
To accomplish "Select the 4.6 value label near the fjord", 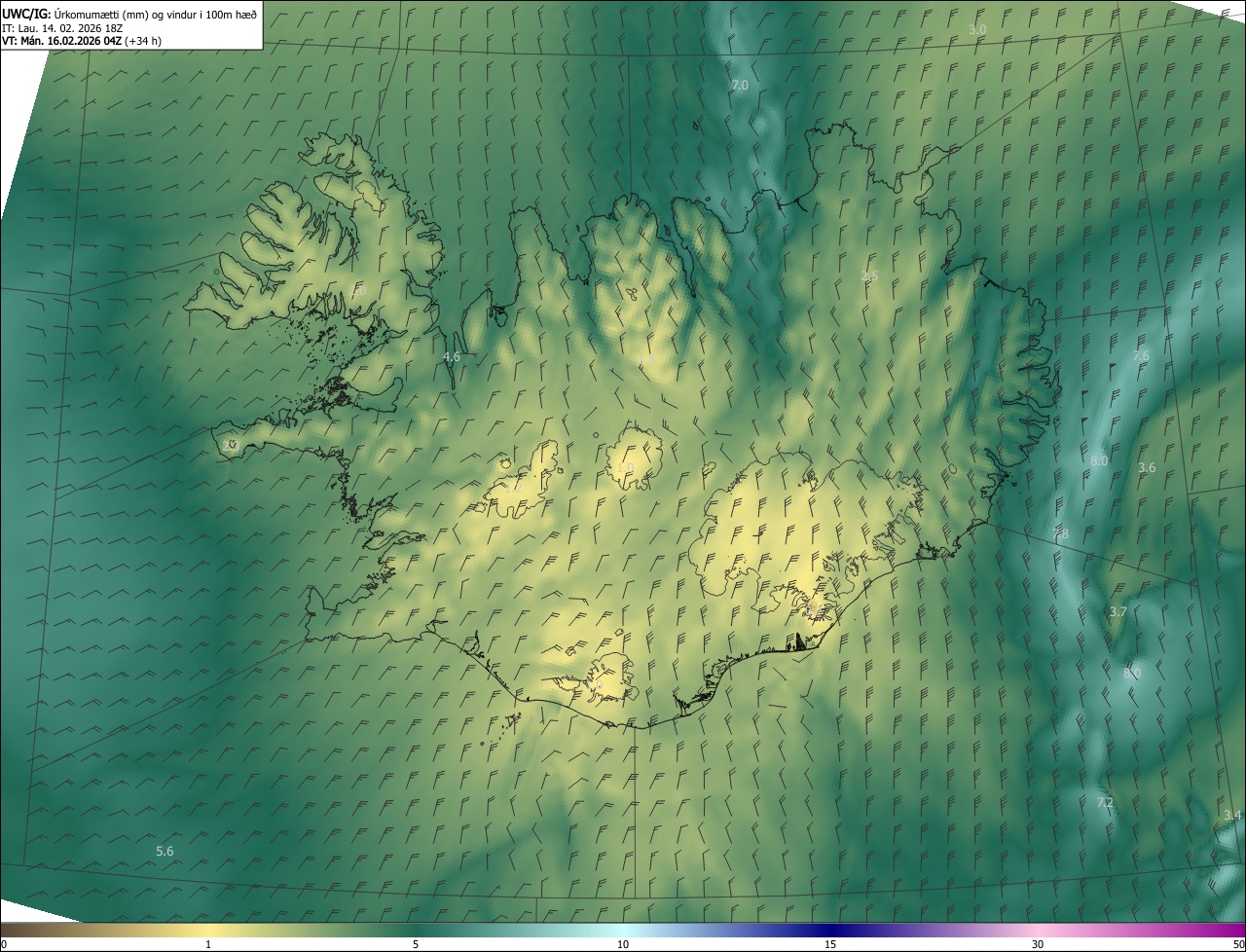I will click(x=452, y=357).
